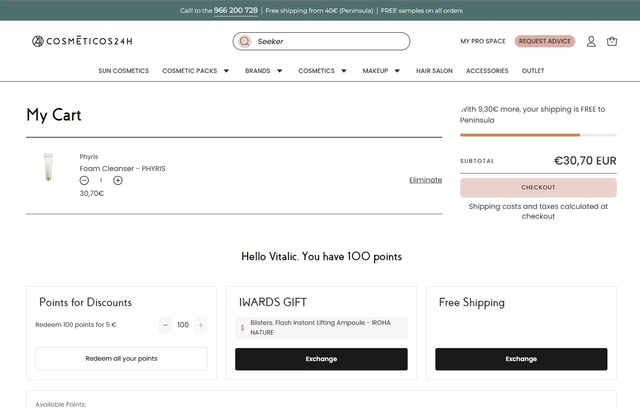This screenshot has height=408, width=640.
Task: Expand the Cosmetics dropdown arrow
Action: (x=344, y=71)
